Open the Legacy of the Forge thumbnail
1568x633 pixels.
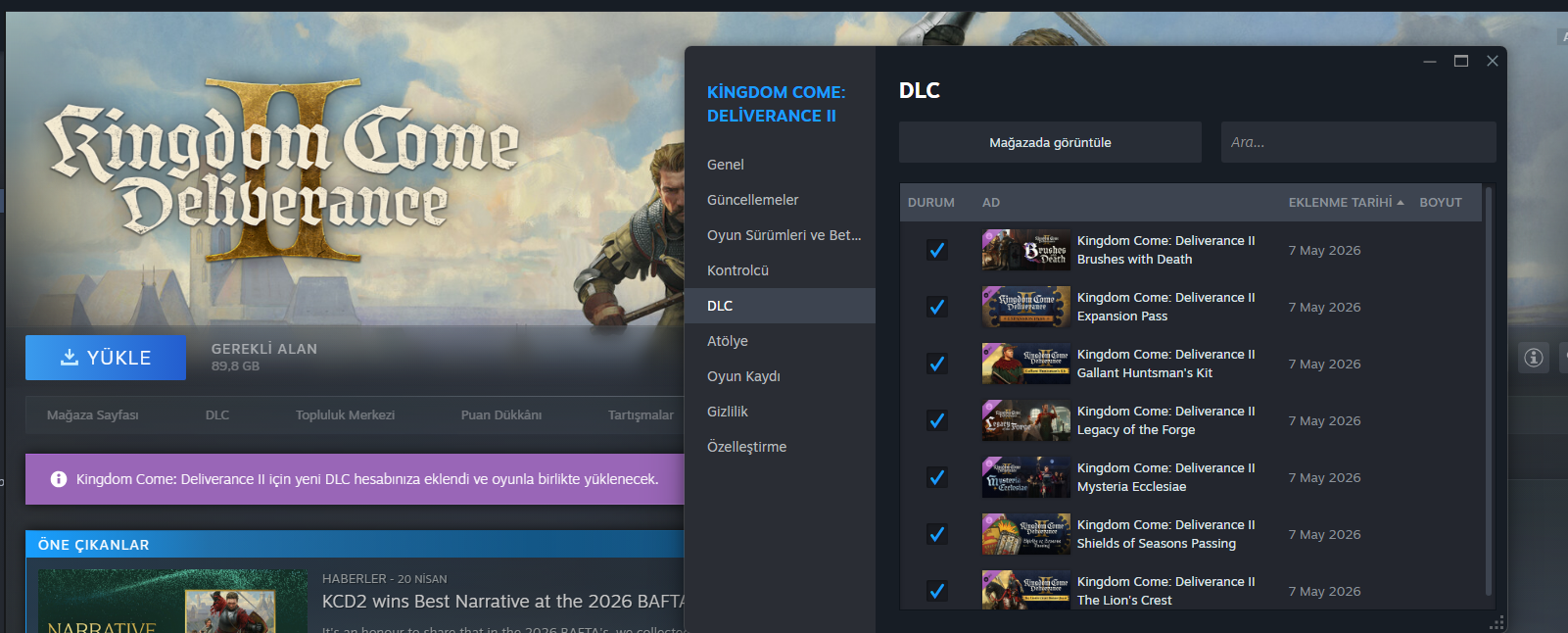coord(1026,420)
